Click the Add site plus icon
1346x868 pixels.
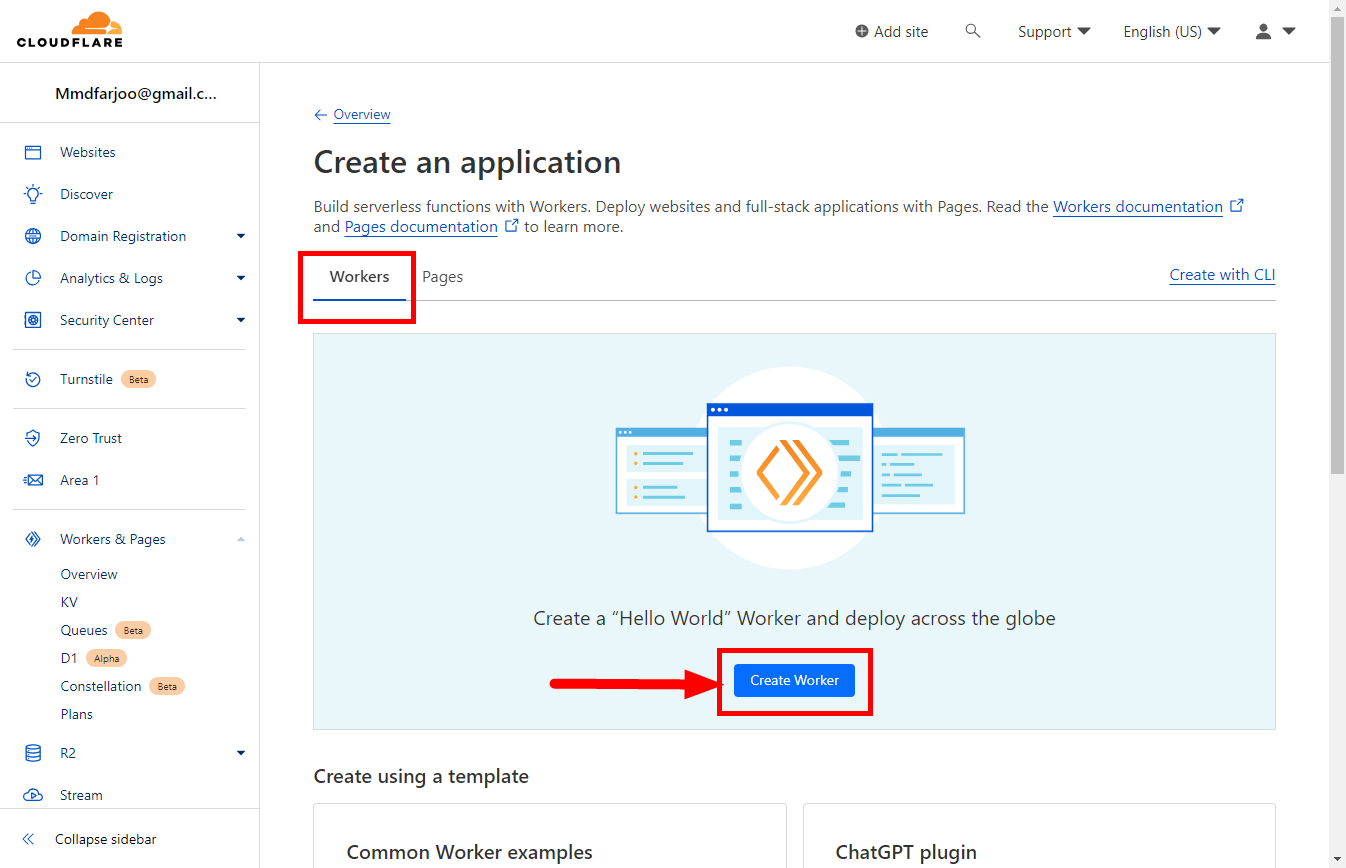pyautogui.click(x=862, y=31)
